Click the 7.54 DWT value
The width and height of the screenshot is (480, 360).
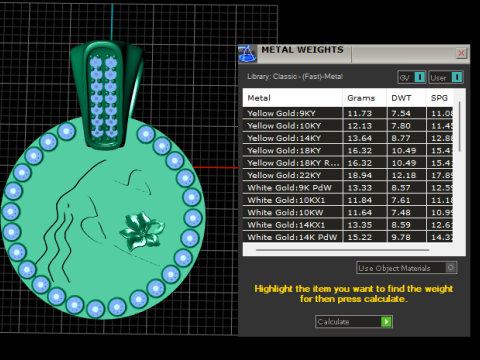point(401,113)
